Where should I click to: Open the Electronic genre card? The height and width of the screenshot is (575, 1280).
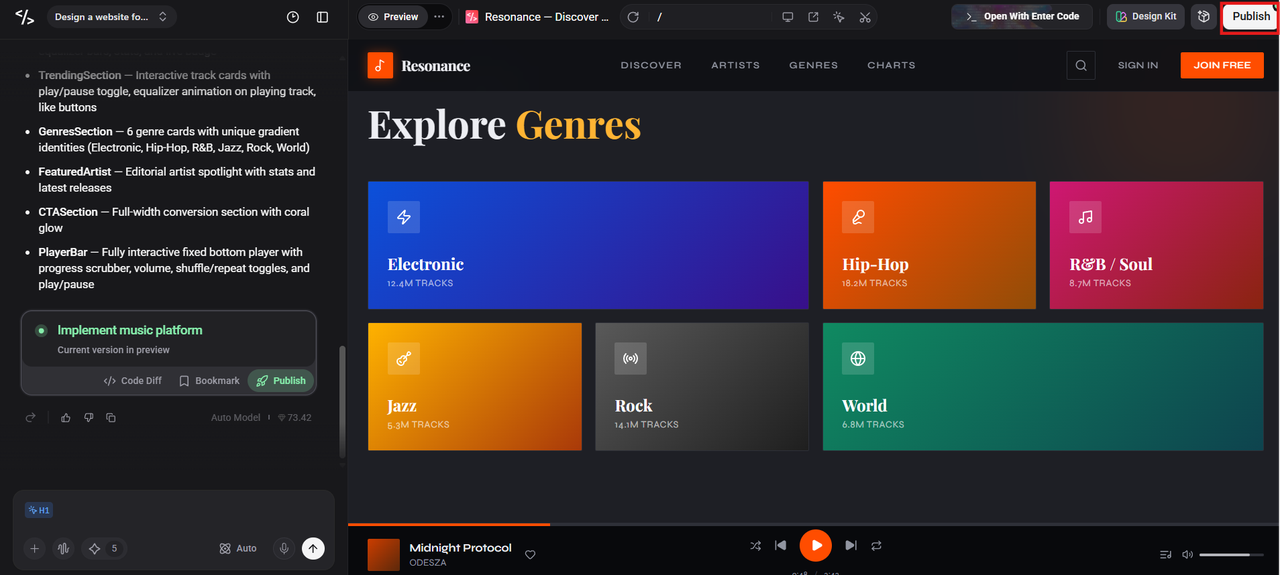point(588,245)
